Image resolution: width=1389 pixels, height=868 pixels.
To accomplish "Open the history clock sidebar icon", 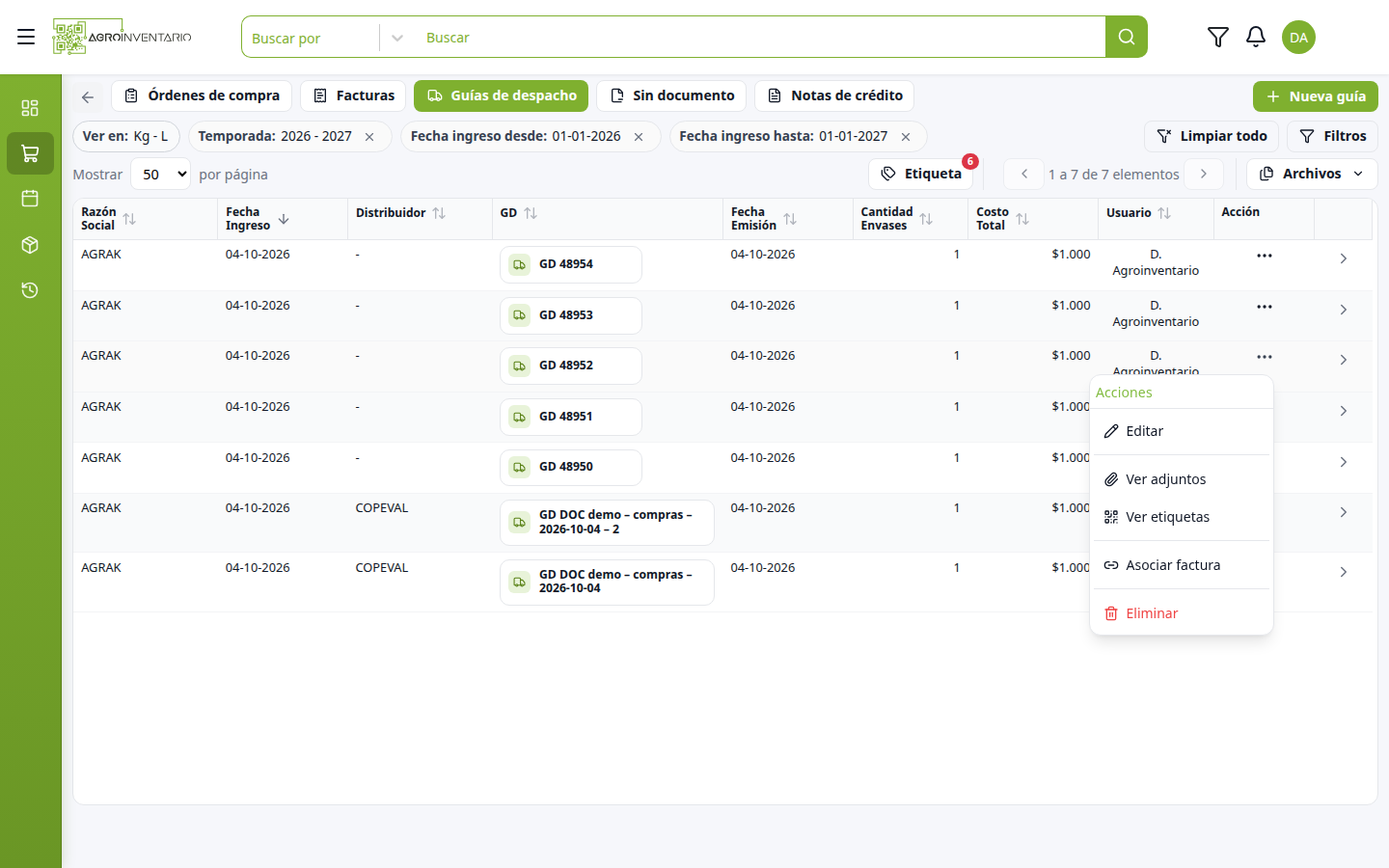I will tap(30, 290).
